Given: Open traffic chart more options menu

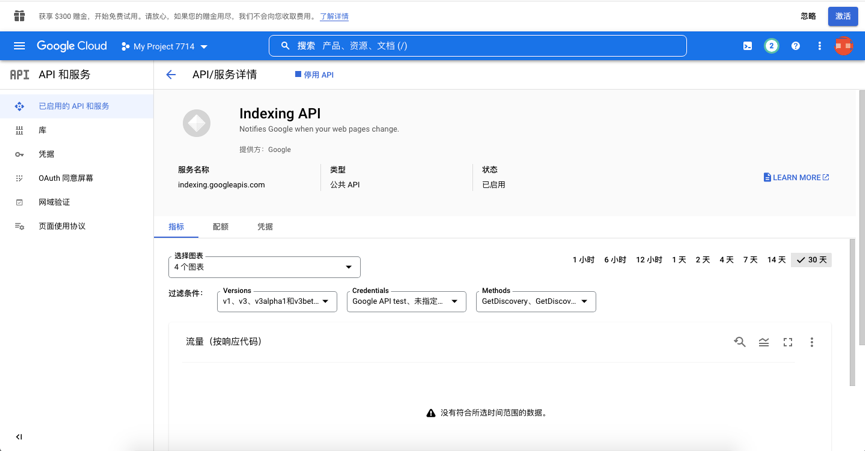Looking at the screenshot, I should [x=811, y=342].
